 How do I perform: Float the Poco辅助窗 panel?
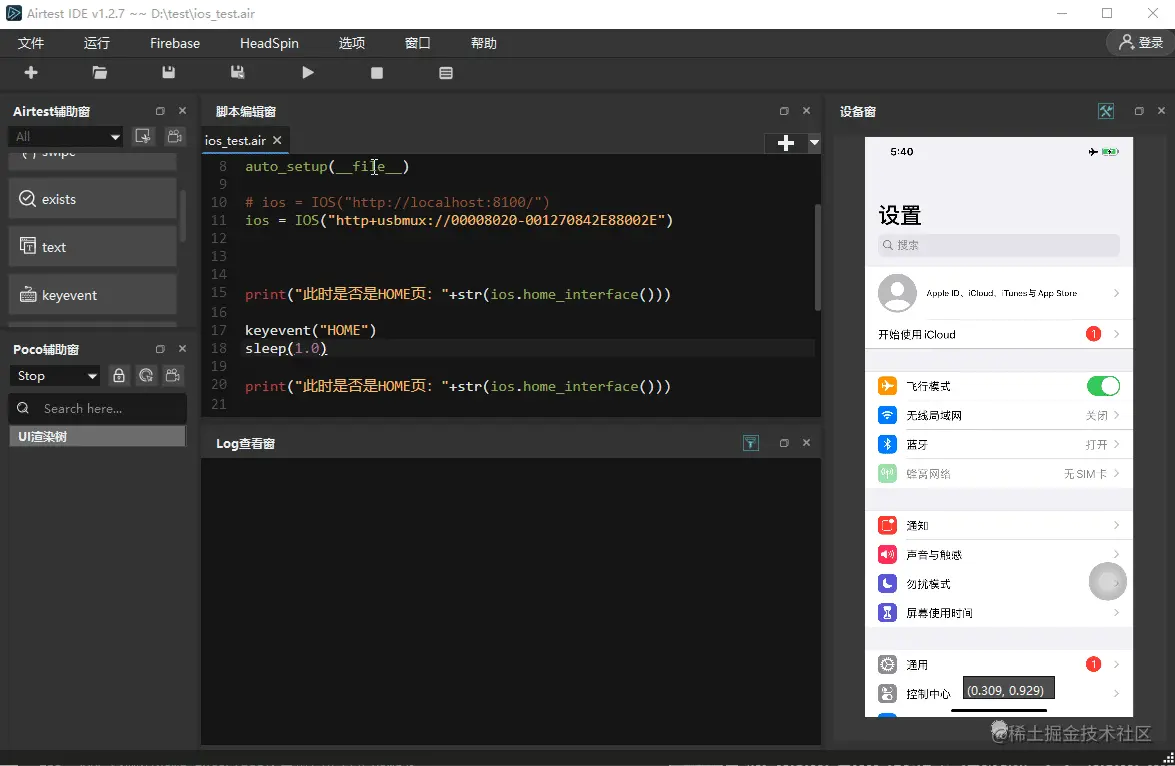(x=160, y=349)
